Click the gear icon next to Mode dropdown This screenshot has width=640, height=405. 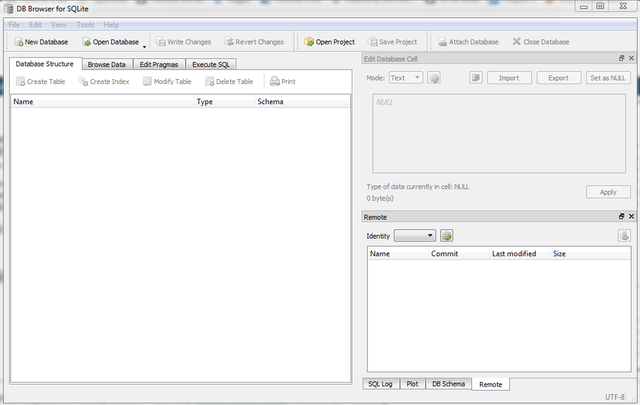434,78
